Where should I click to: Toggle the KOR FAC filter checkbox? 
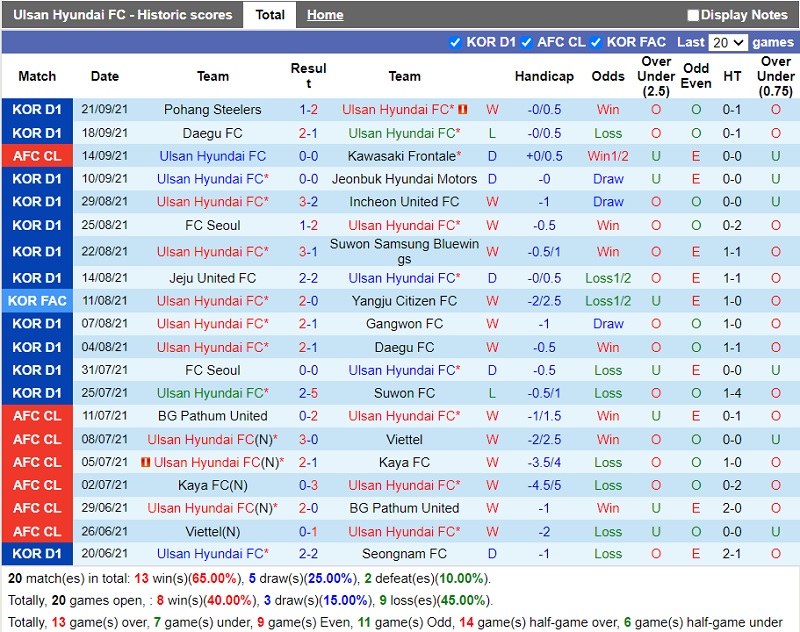pos(596,42)
